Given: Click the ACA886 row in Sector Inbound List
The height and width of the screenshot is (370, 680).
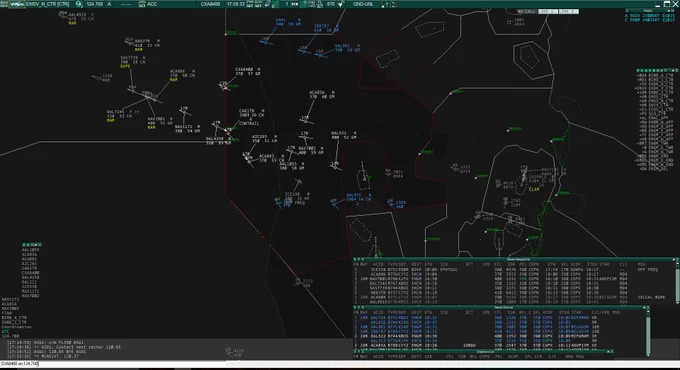Looking at the screenshot, I should (514, 274).
